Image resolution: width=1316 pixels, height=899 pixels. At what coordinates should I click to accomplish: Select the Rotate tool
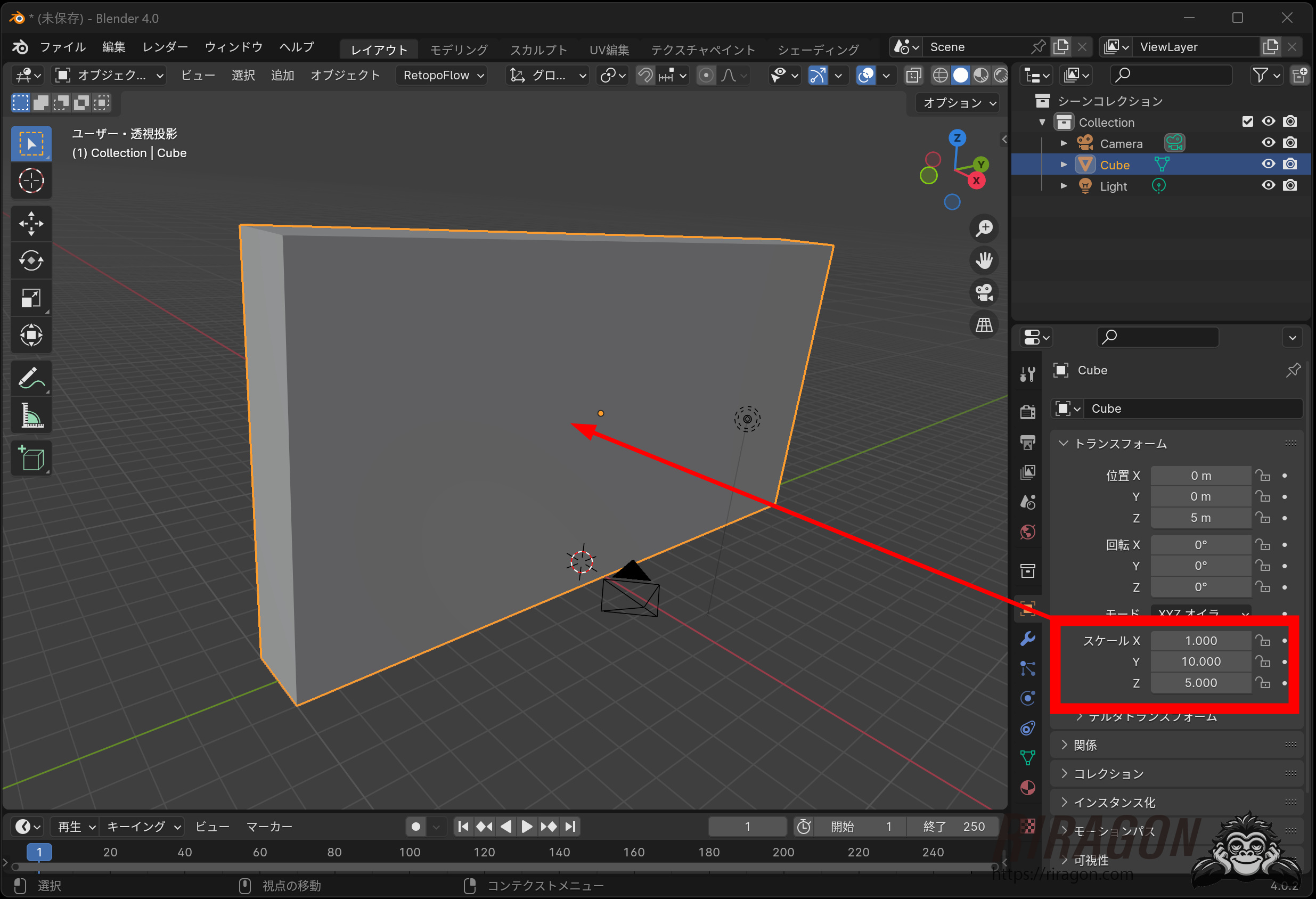point(31,260)
